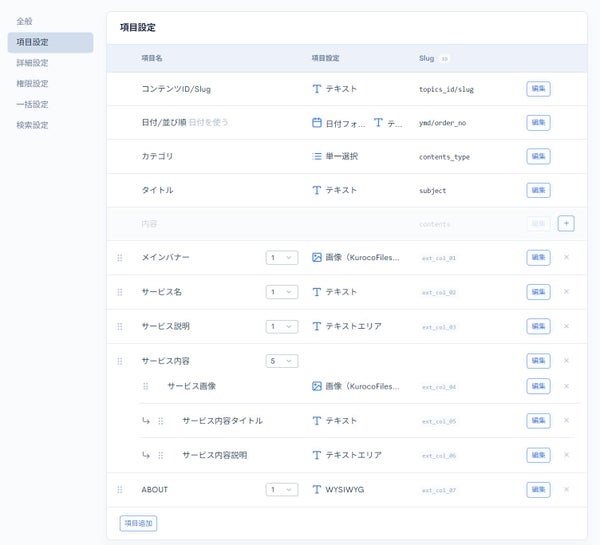
Task: Edit the サービス説明 item
Action: point(538,326)
